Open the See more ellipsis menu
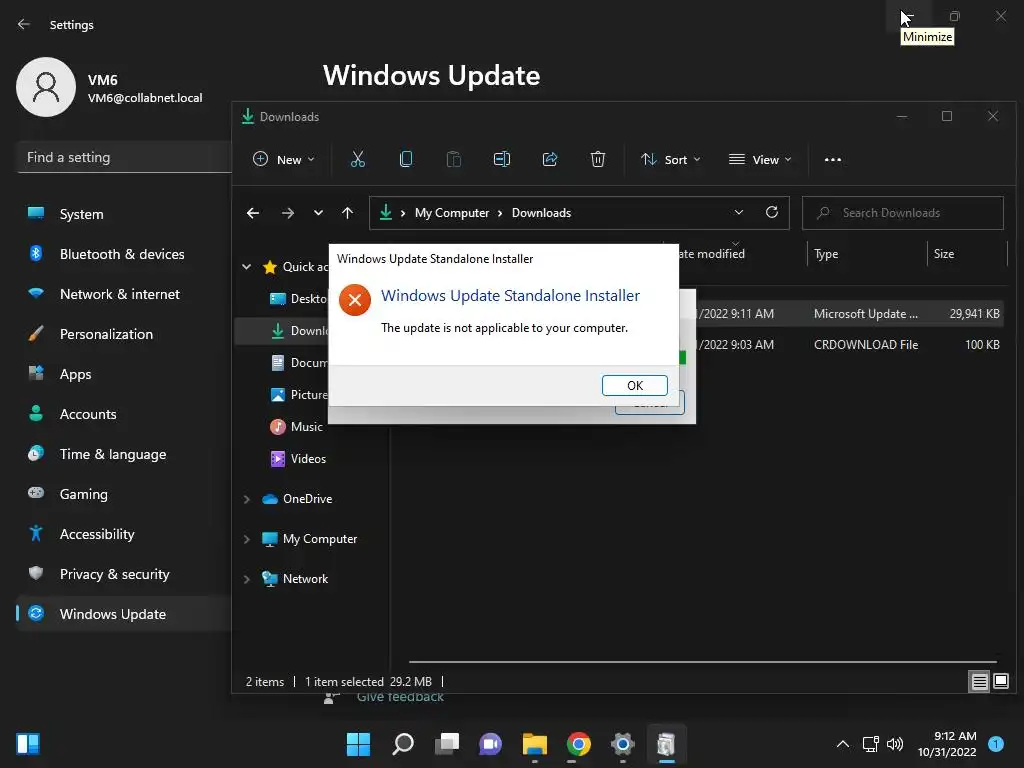This screenshot has width=1024, height=768. 833,159
